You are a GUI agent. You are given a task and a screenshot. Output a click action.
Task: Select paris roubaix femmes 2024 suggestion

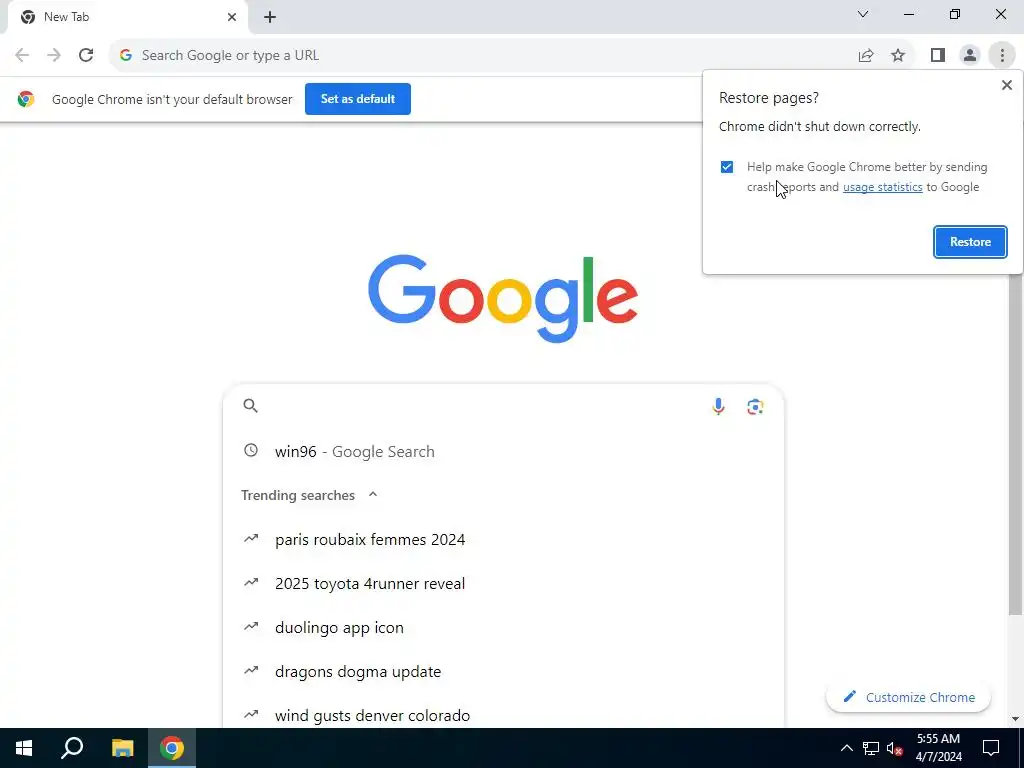[503, 539]
